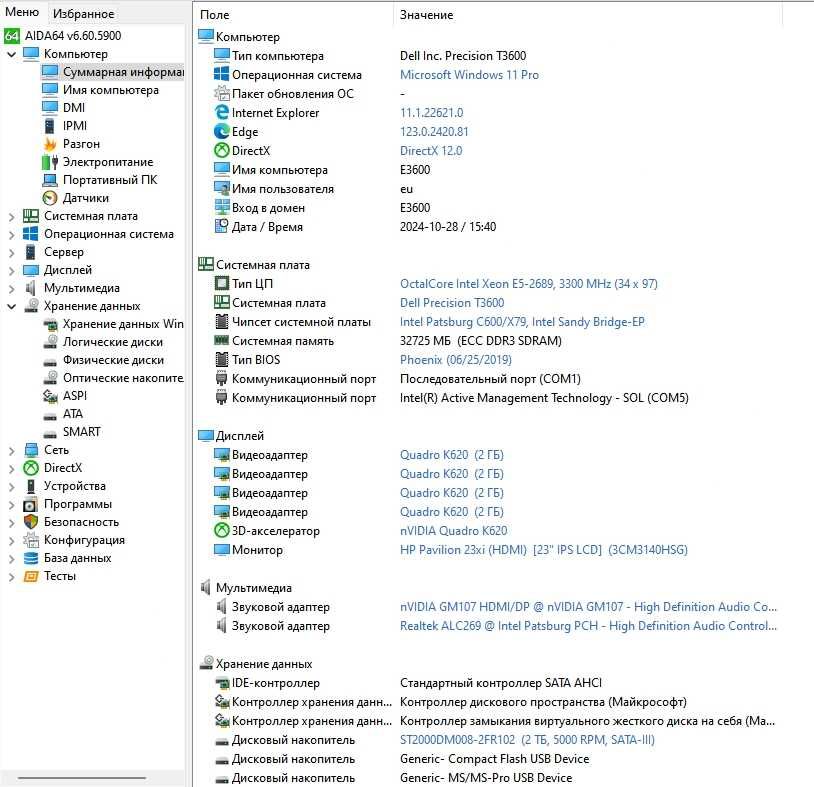Click the Электропитание battery plug icon
The width and height of the screenshot is (814, 787).
50,162
